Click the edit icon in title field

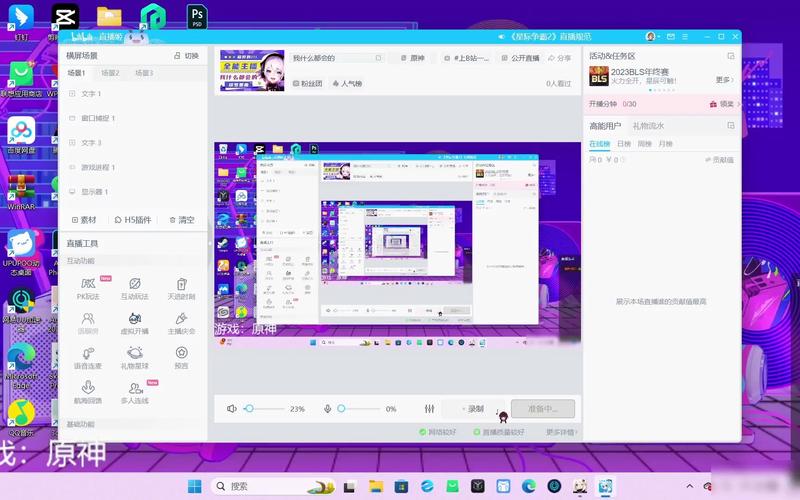pos(378,58)
